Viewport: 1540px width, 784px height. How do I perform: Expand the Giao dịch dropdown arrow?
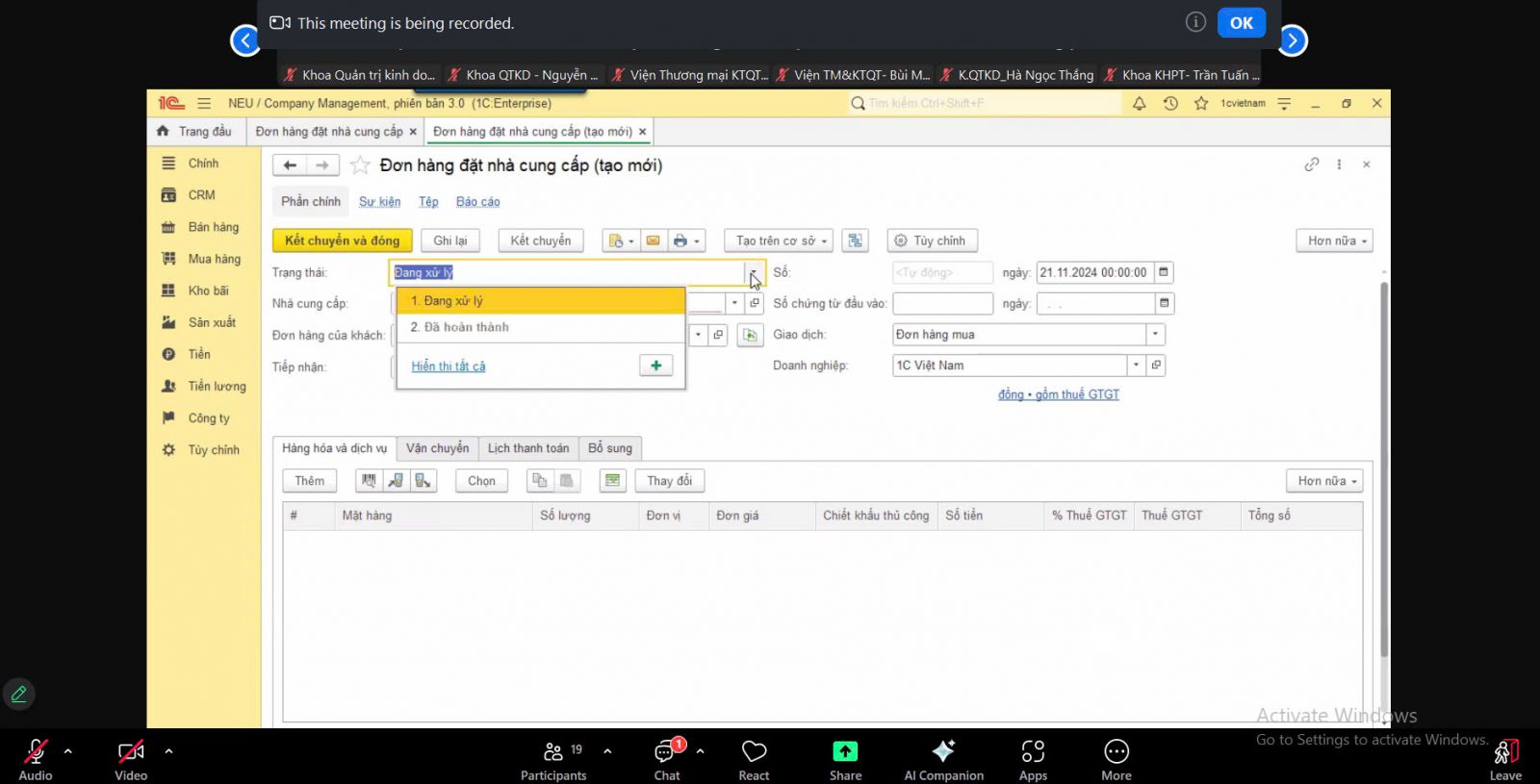pos(1155,335)
